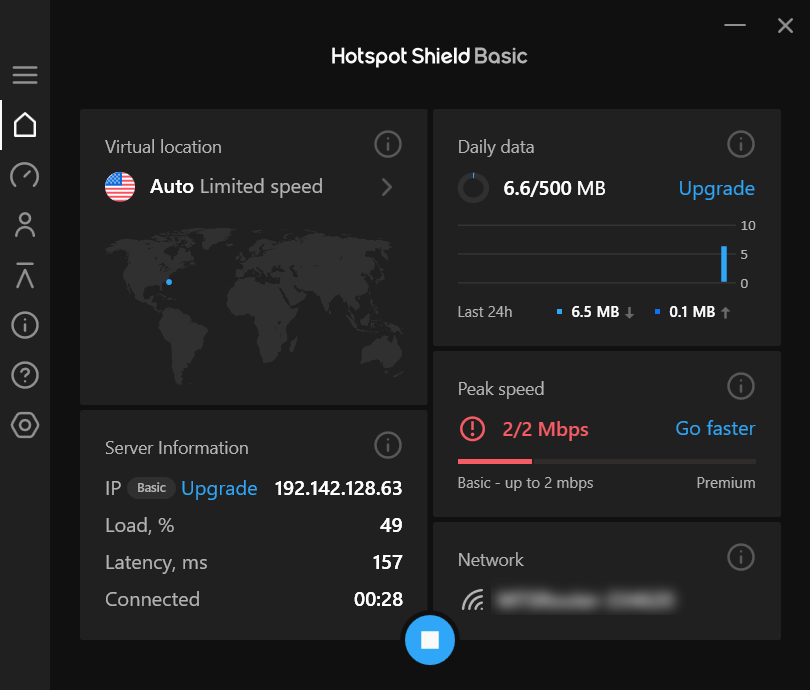Open the About info sidebar icon
Viewport: 810px width, 690px height.
(x=25, y=325)
